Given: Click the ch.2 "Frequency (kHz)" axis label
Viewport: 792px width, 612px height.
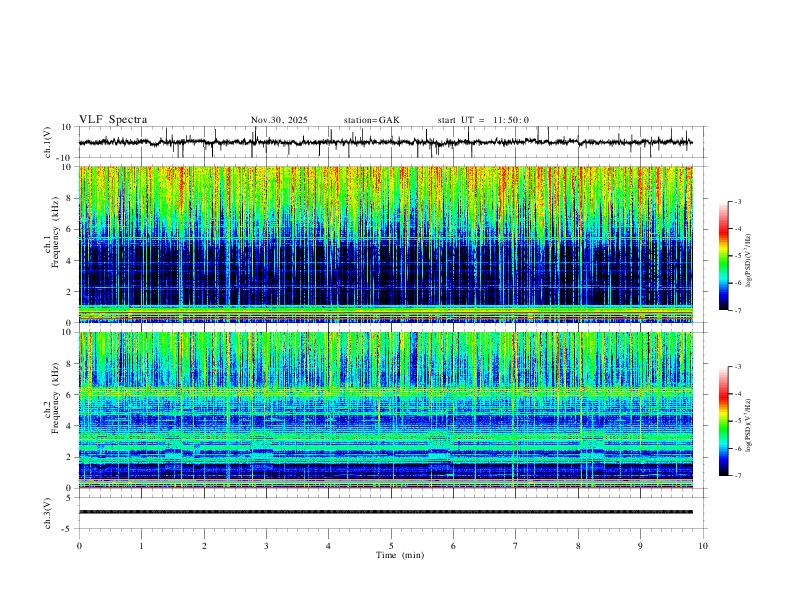Looking at the screenshot, I should pos(55,399).
